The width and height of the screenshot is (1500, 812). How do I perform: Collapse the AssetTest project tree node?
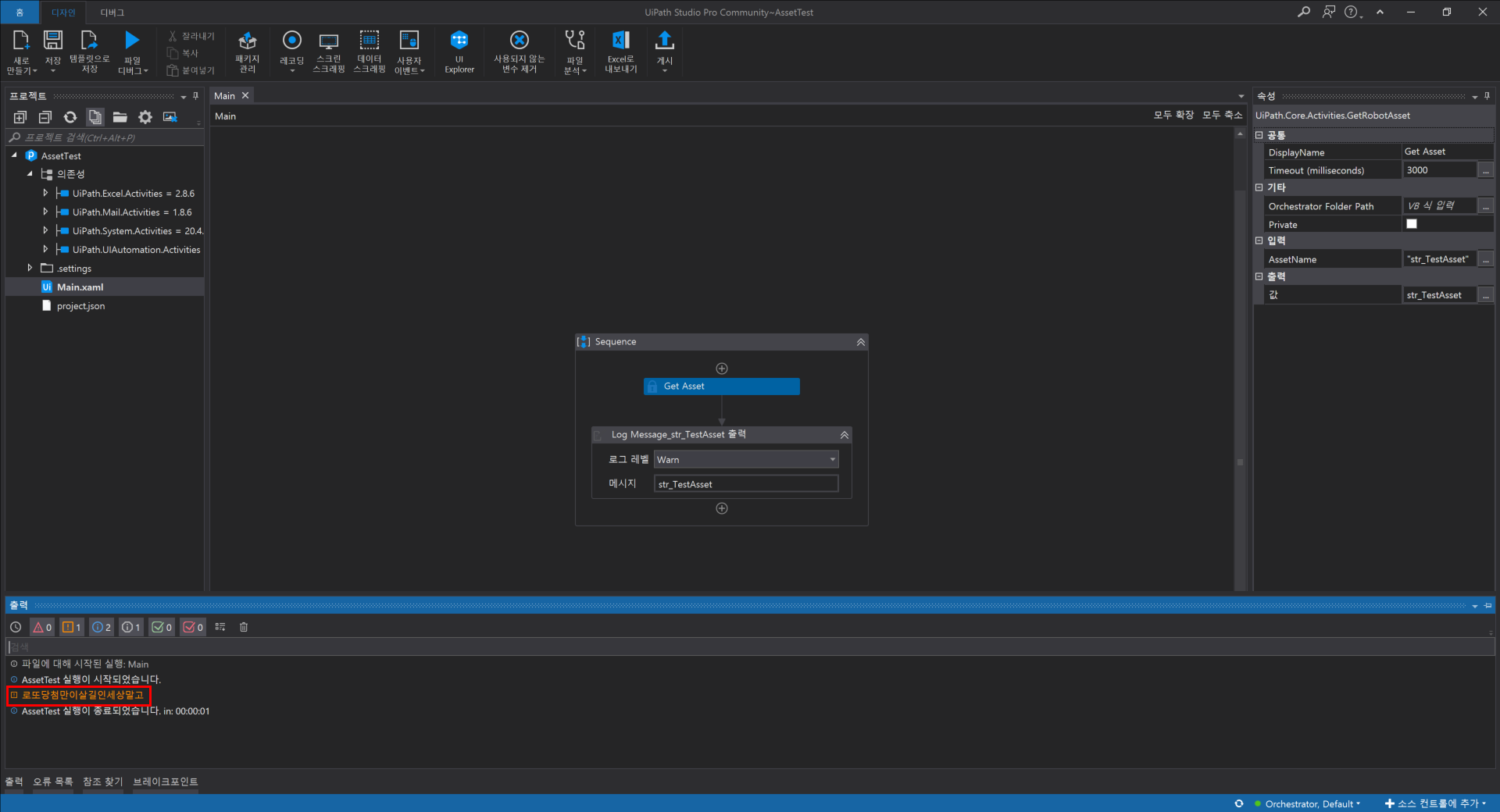tap(14, 155)
